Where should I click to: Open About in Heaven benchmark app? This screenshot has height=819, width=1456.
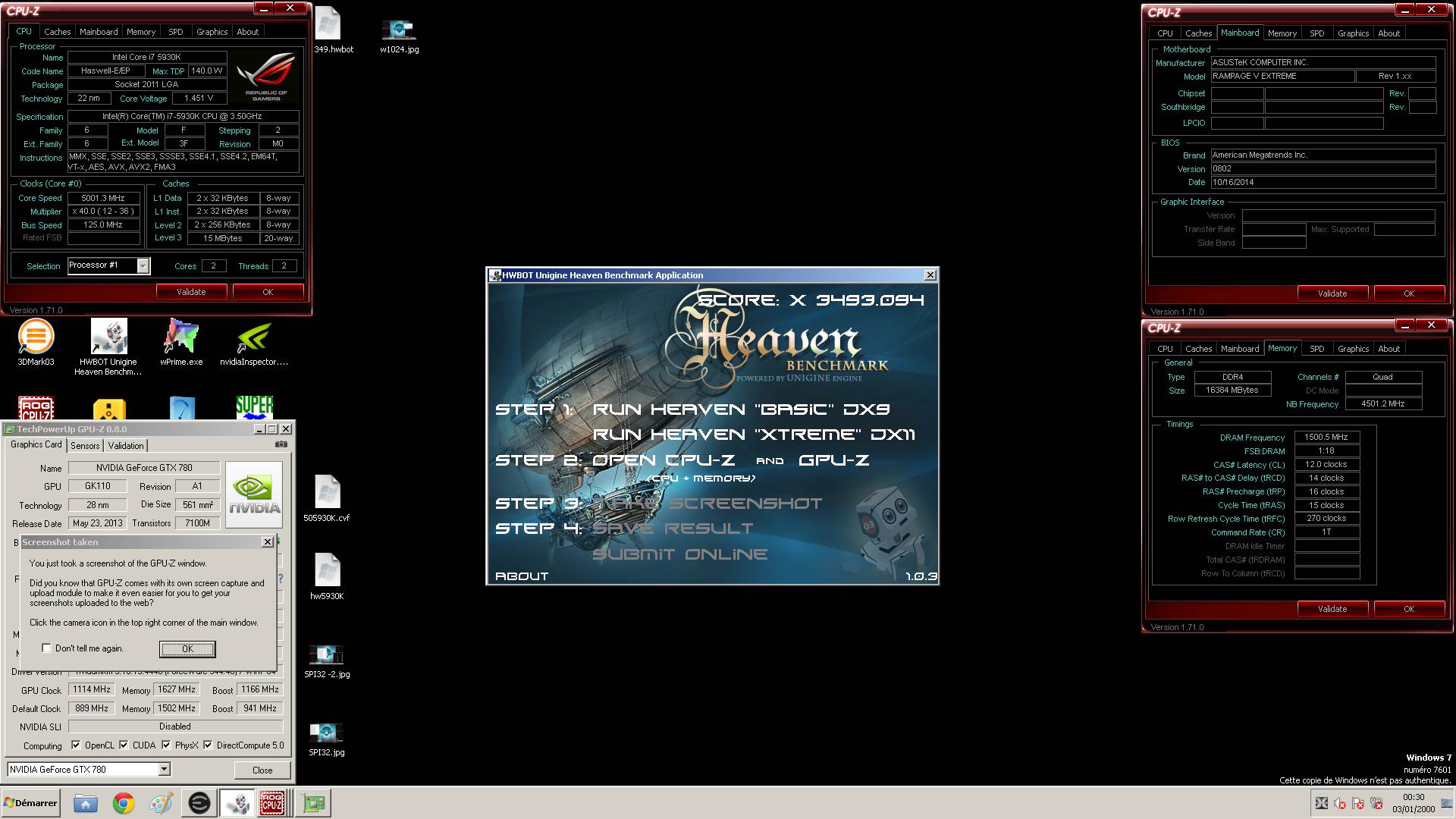point(522,576)
